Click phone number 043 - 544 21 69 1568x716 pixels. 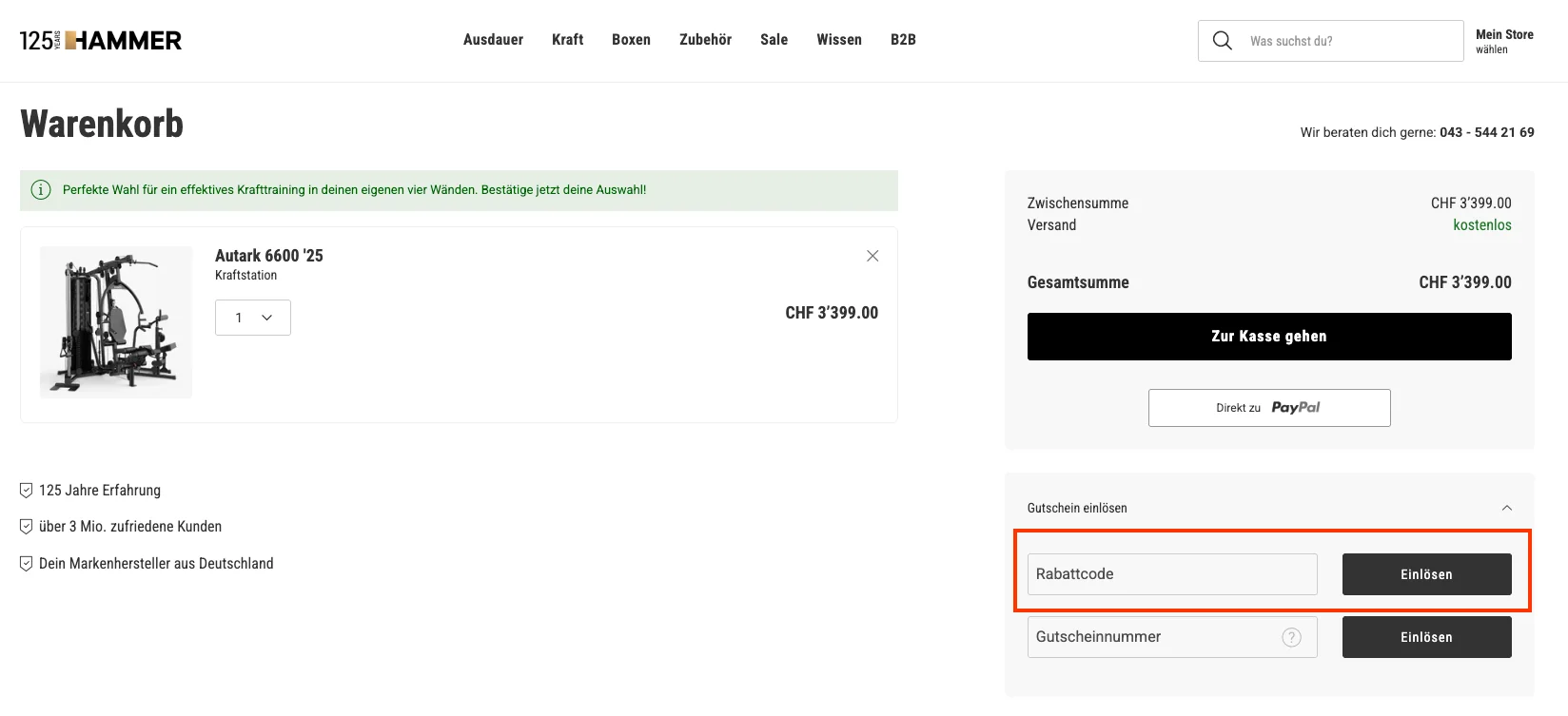click(x=1487, y=132)
